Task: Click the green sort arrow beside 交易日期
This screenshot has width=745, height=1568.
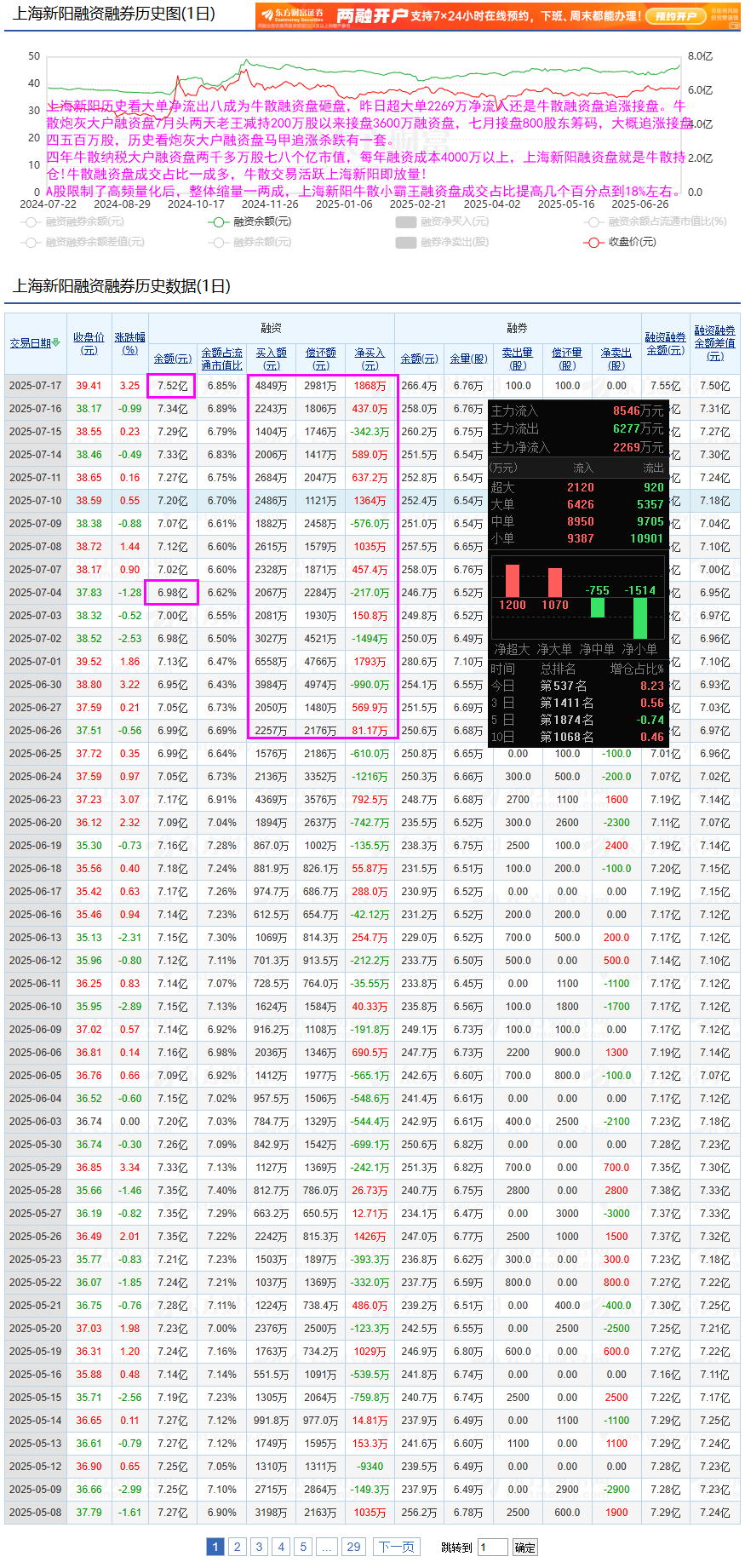Action: [x=56, y=342]
